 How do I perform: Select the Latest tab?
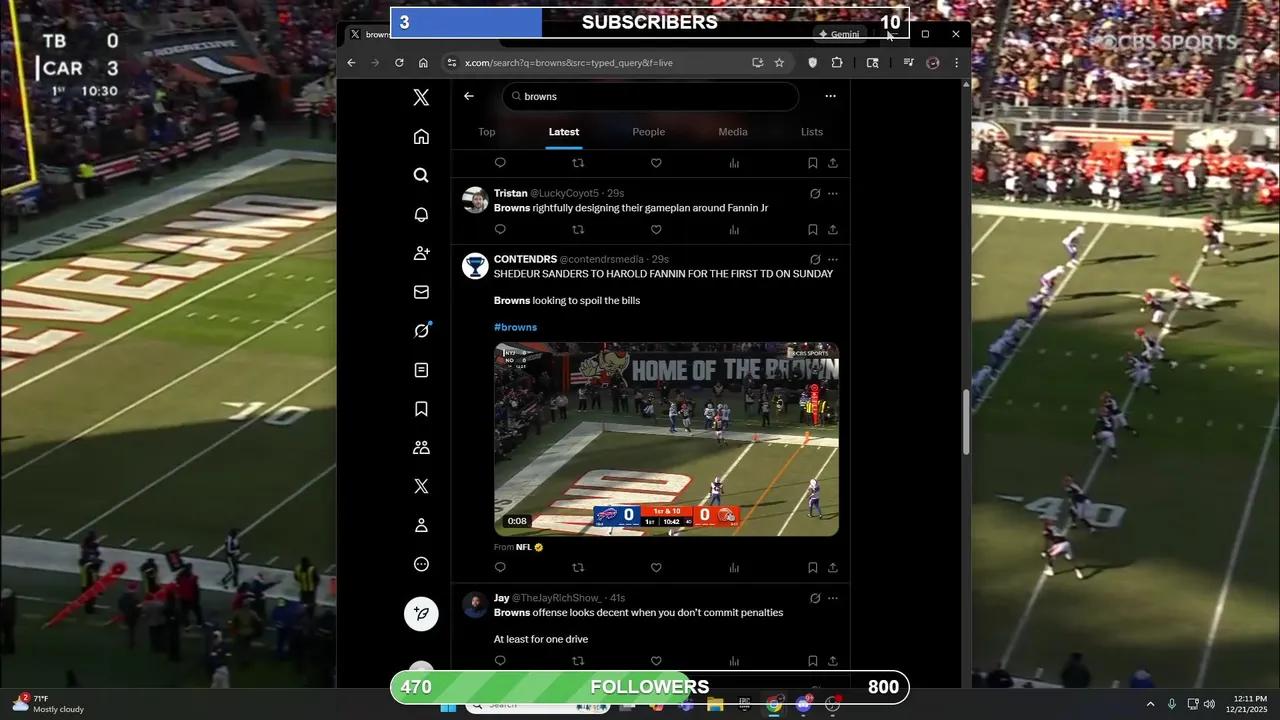pyautogui.click(x=564, y=132)
